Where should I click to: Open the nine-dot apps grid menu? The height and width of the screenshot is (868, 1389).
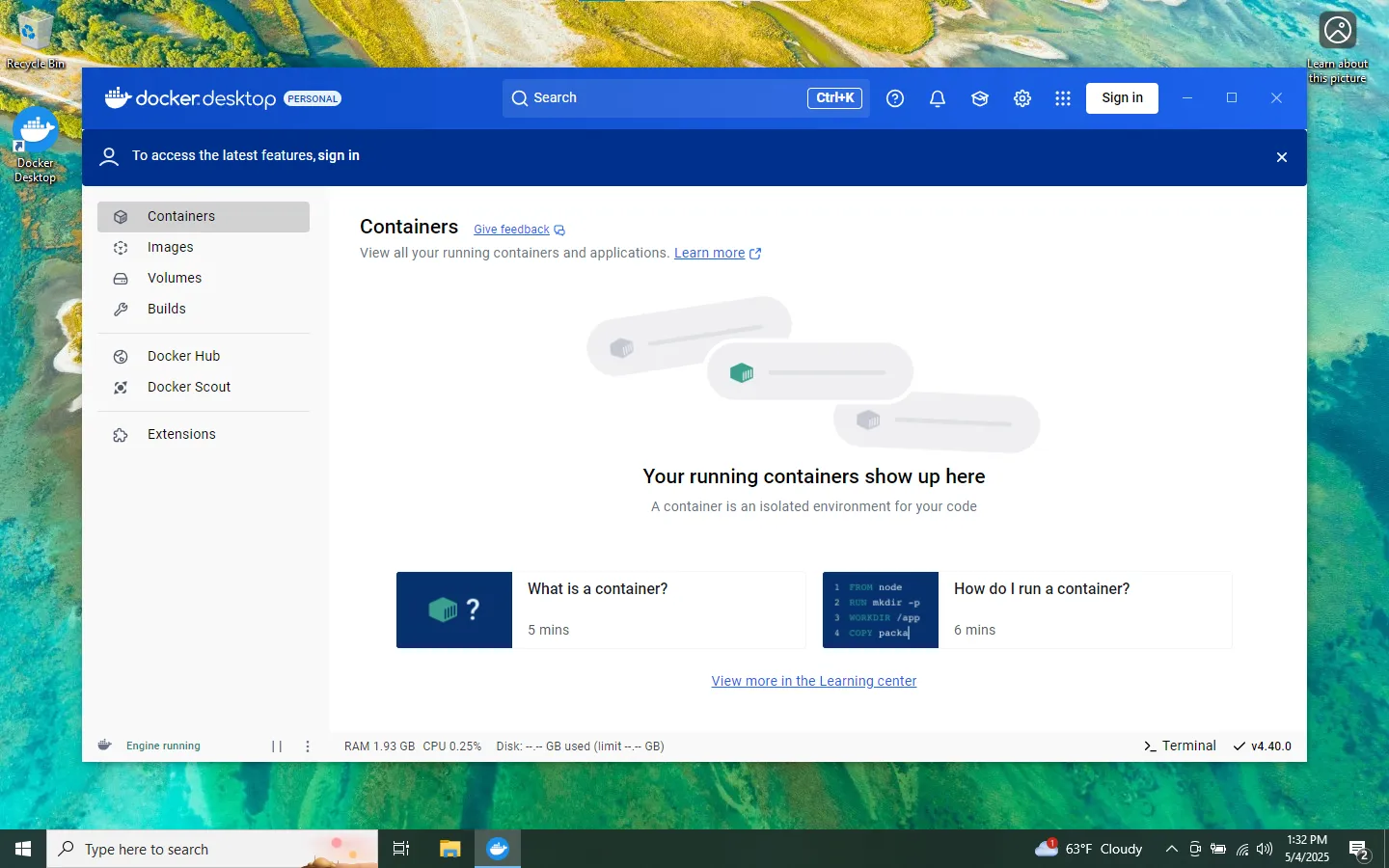(1062, 97)
